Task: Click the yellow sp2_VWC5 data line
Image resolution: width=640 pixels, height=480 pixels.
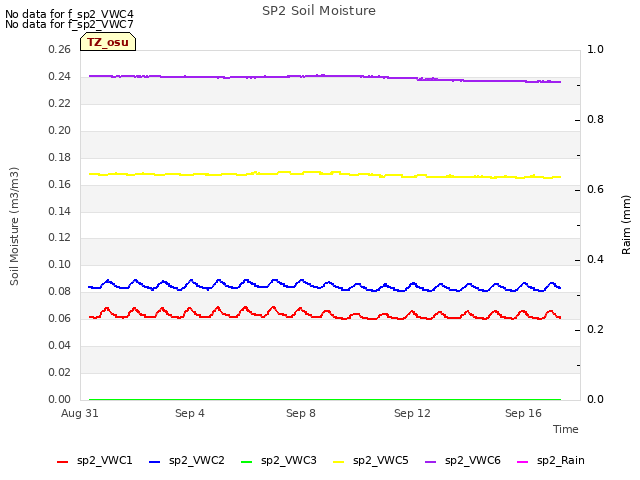Action: click(325, 174)
